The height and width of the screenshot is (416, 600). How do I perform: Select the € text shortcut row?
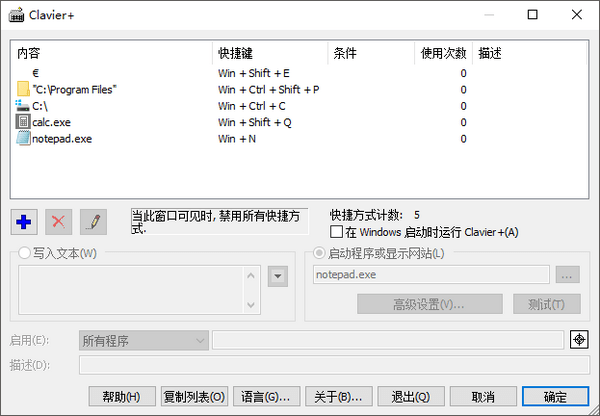(x=35, y=73)
